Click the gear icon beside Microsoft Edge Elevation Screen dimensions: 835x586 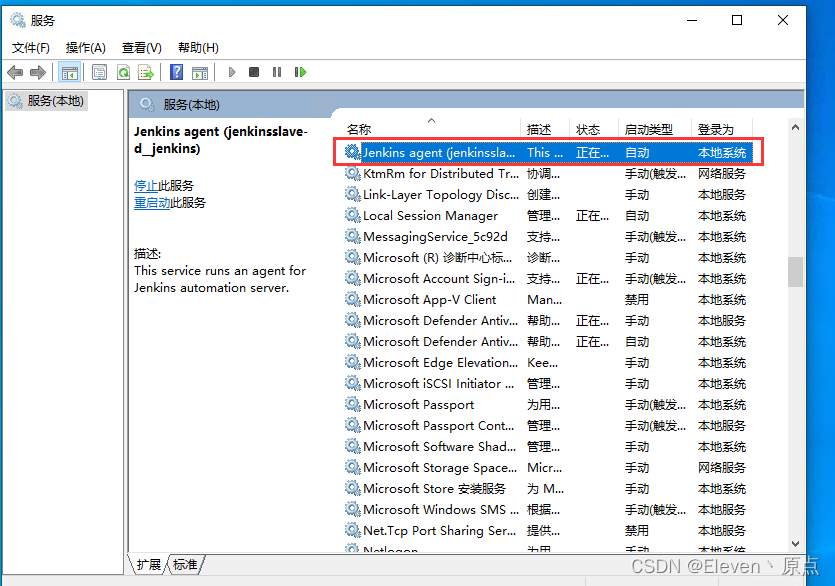coord(352,362)
